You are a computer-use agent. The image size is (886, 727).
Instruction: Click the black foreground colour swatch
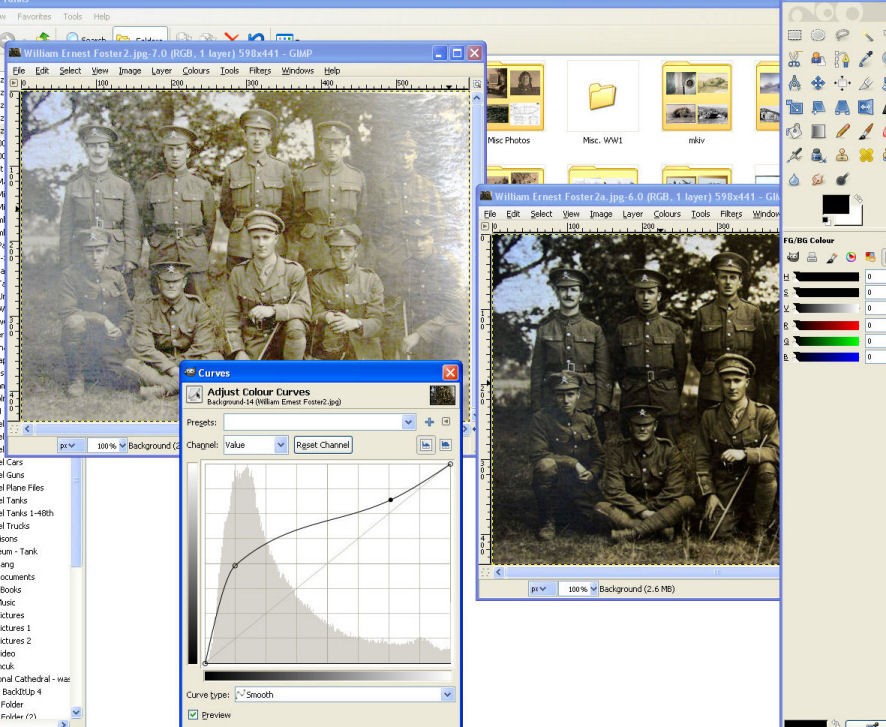click(x=834, y=206)
